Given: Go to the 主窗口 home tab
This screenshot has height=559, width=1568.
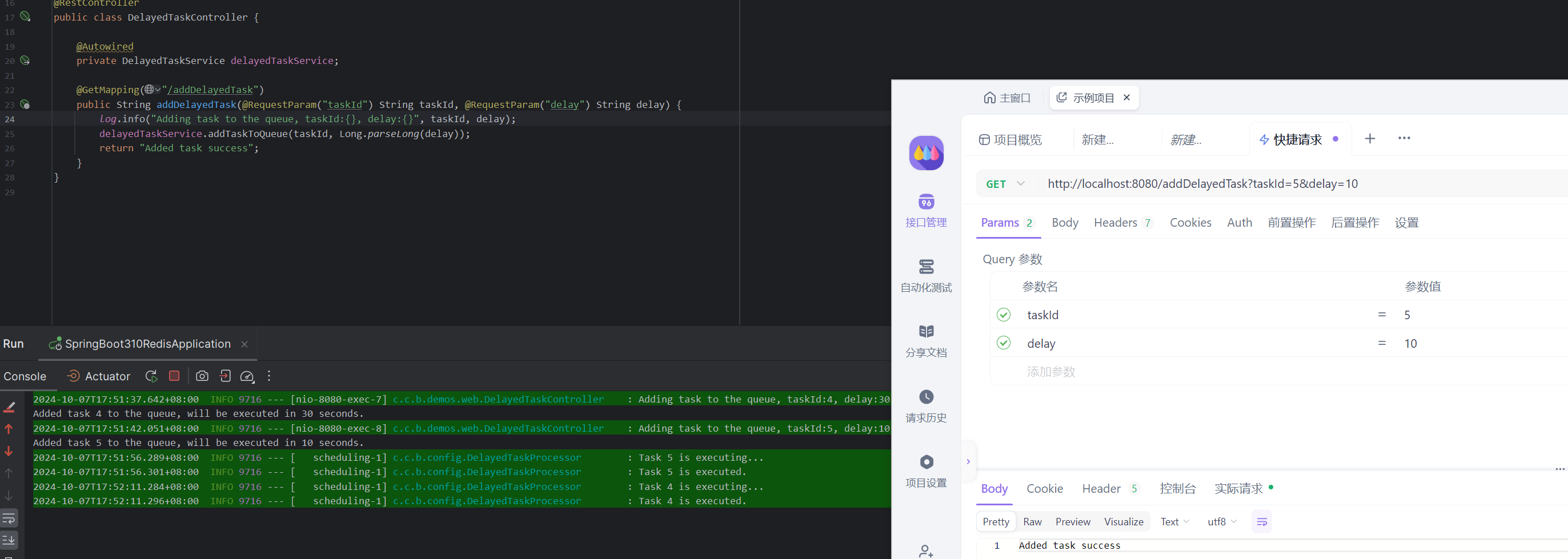Looking at the screenshot, I should coord(1007,98).
